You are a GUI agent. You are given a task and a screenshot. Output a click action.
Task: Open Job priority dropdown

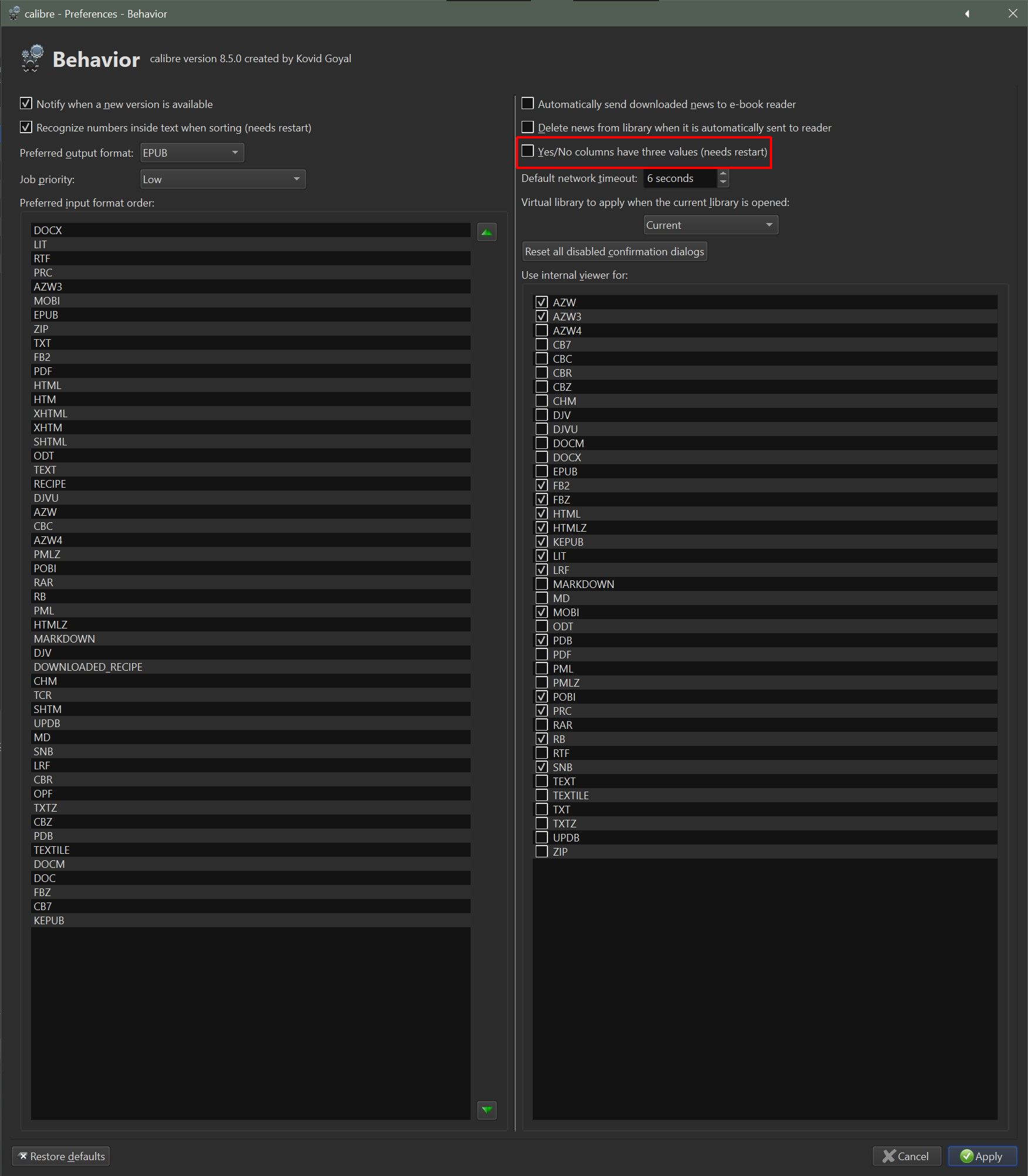click(x=223, y=179)
